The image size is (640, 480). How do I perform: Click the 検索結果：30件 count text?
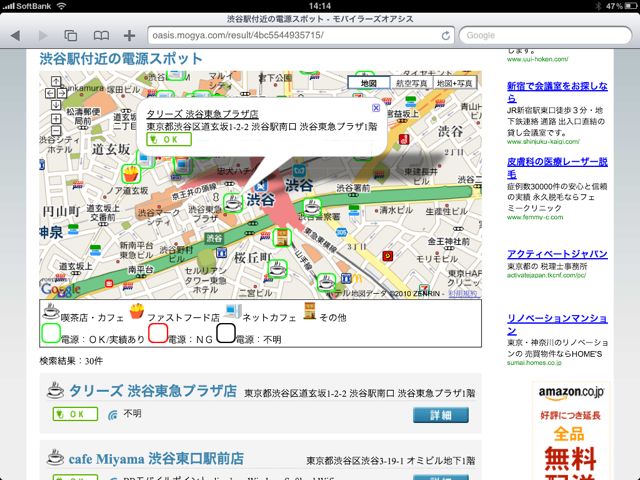pos(71,361)
